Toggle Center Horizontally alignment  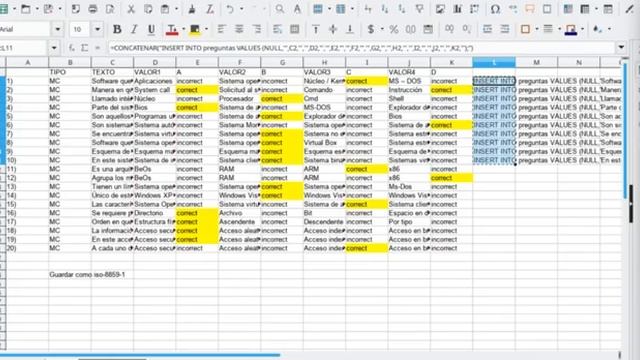click(239, 29)
